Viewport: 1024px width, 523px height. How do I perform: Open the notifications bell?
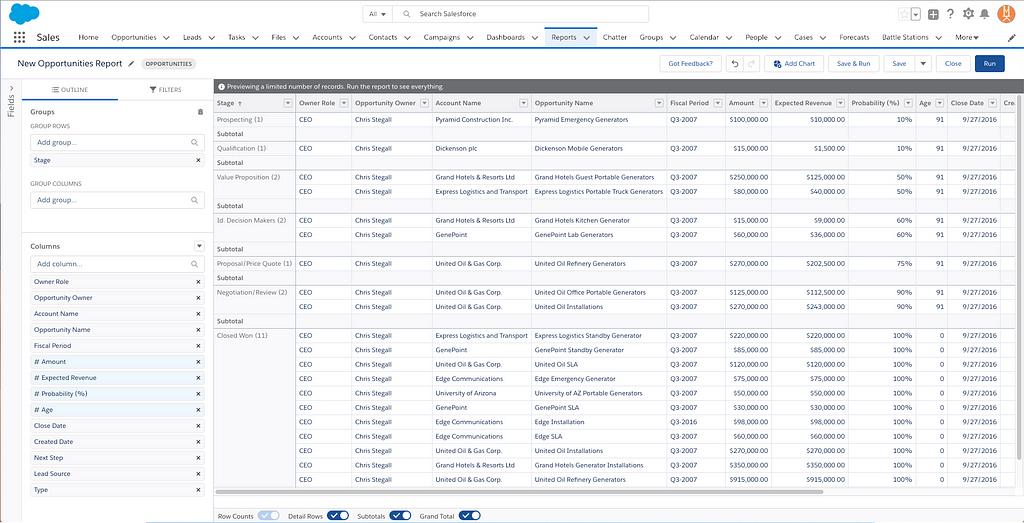[x=985, y=14]
